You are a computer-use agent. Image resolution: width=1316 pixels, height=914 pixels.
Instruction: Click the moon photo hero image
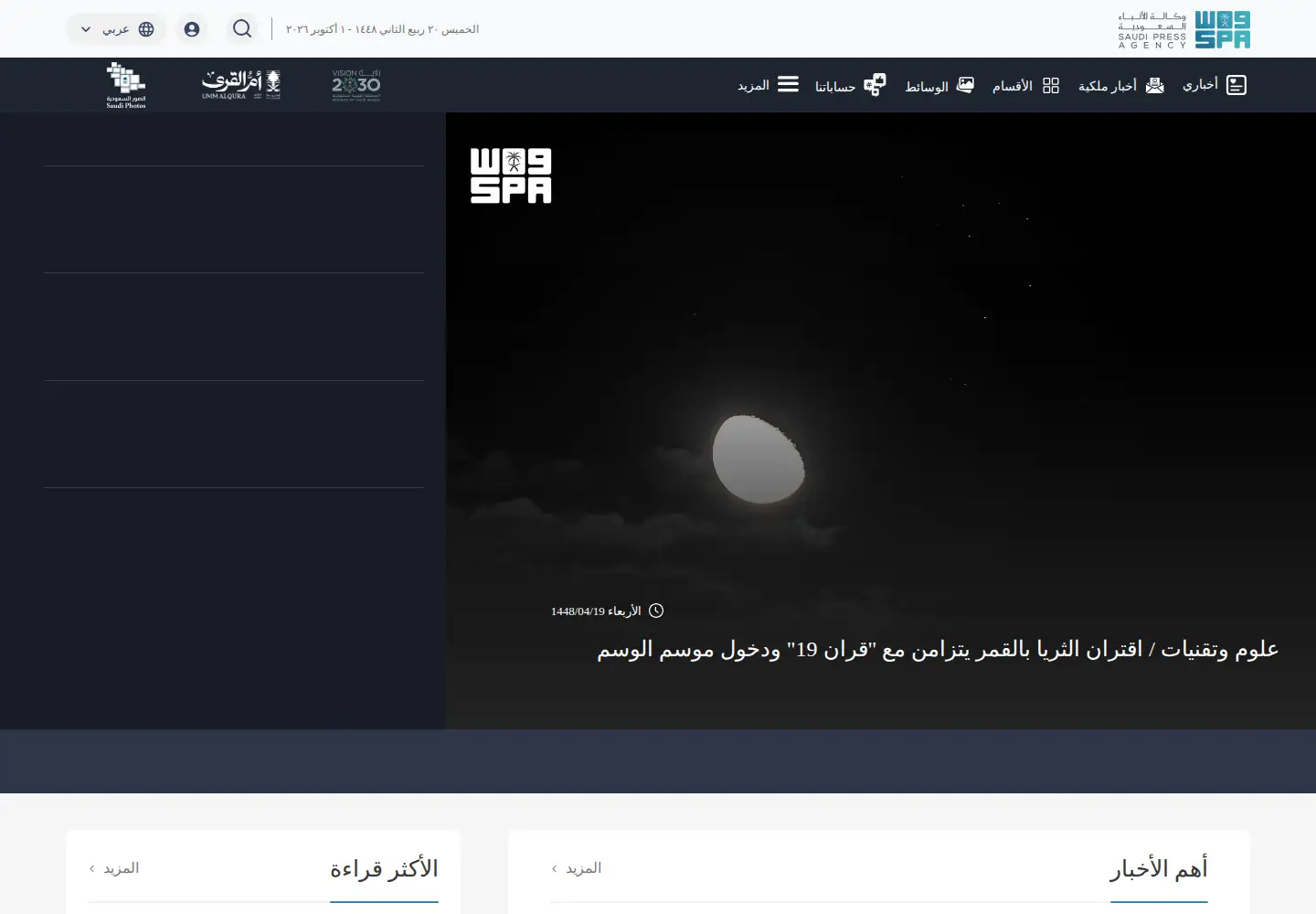[x=881, y=420]
